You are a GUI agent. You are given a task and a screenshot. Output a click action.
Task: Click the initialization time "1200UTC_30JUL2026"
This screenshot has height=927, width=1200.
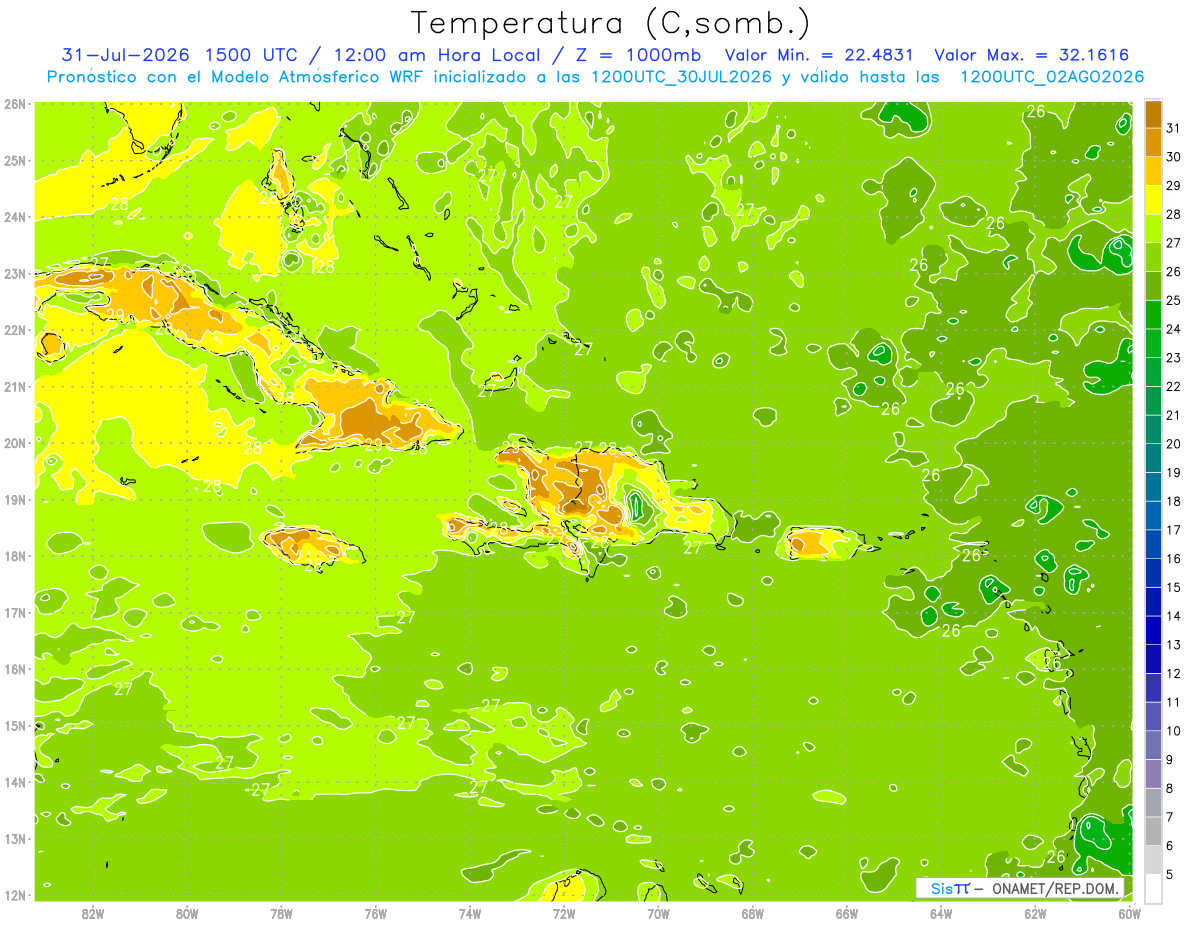click(x=681, y=77)
